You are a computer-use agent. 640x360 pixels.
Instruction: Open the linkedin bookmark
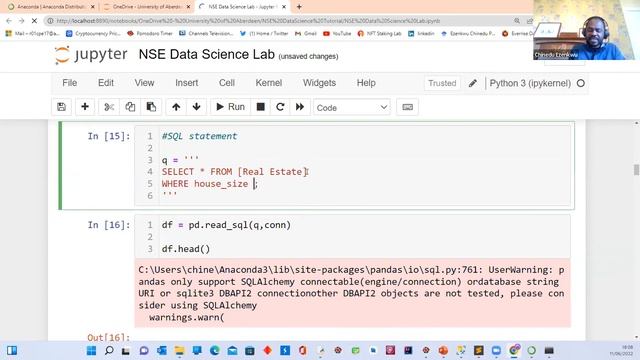click(x=421, y=33)
